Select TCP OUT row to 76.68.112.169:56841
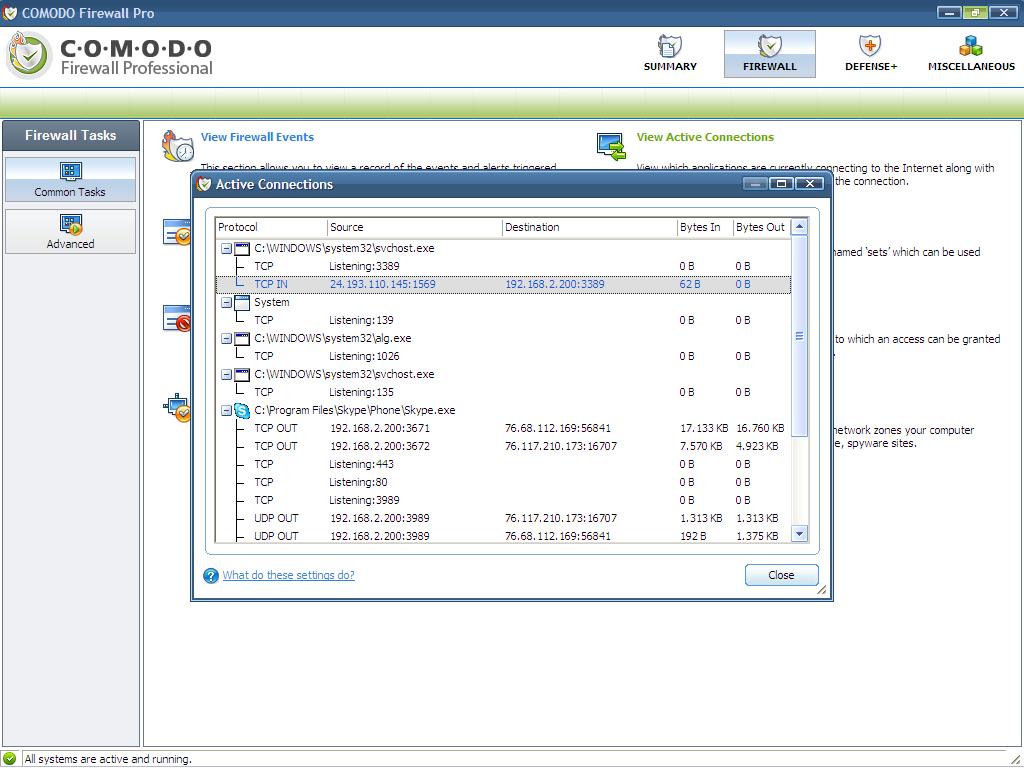The image size is (1024, 768). (503, 428)
